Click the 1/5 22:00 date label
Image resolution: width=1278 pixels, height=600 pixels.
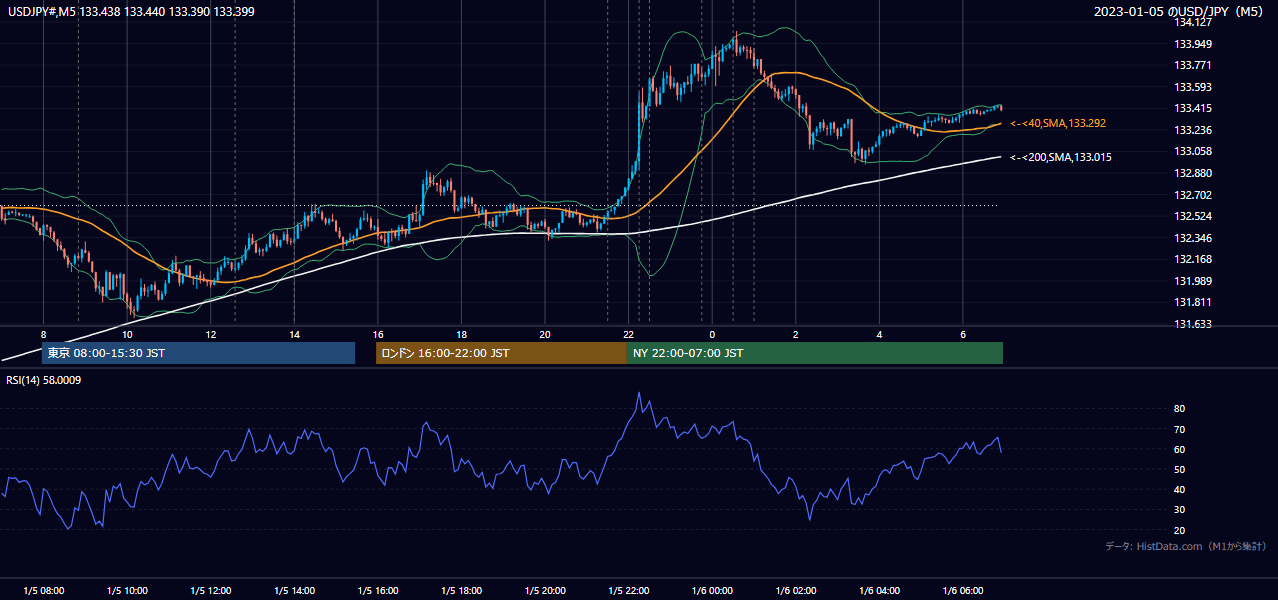[x=628, y=591]
